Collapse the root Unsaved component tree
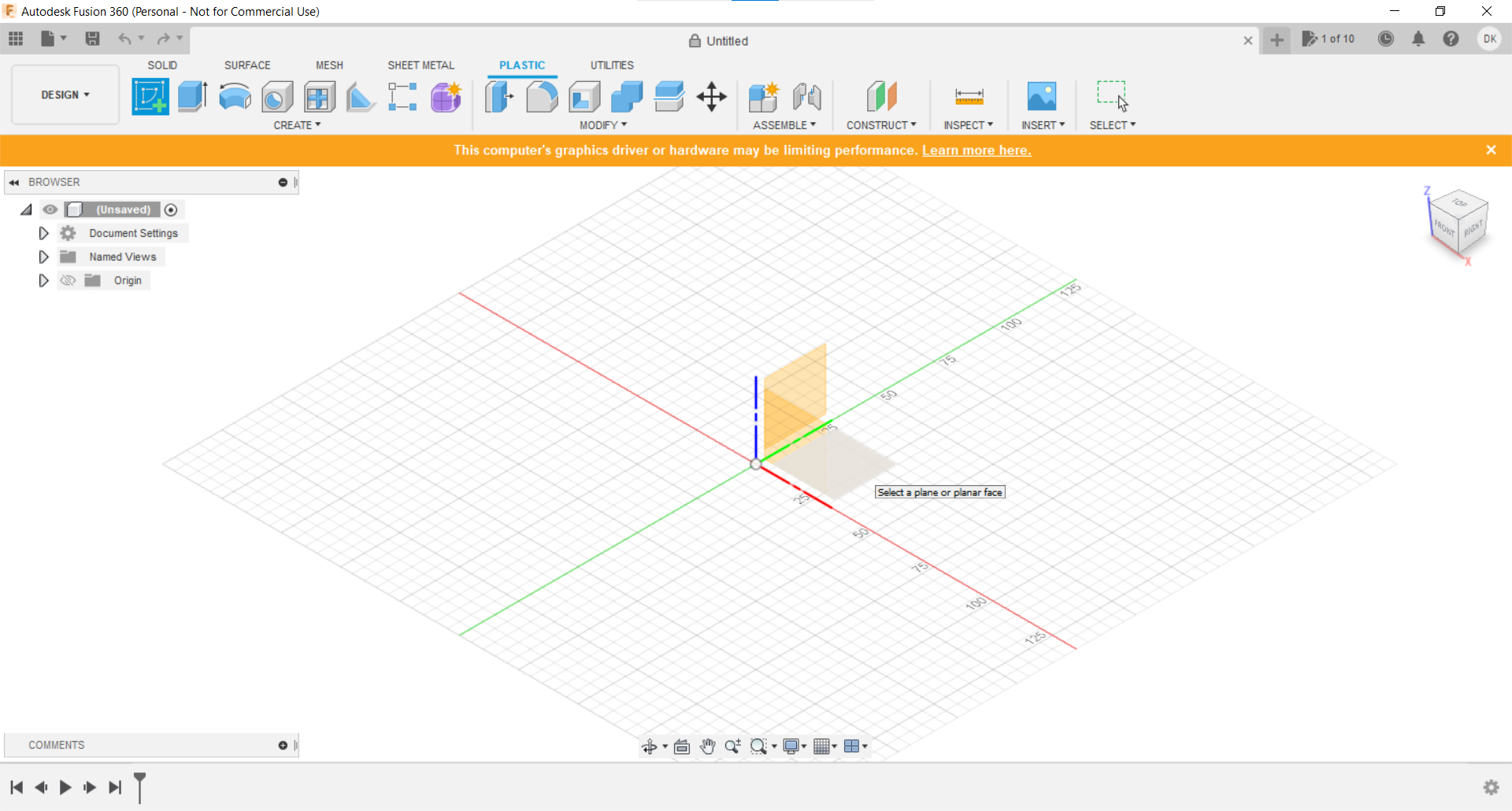This screenshot has width=1512, height=811. coord(26,209)
